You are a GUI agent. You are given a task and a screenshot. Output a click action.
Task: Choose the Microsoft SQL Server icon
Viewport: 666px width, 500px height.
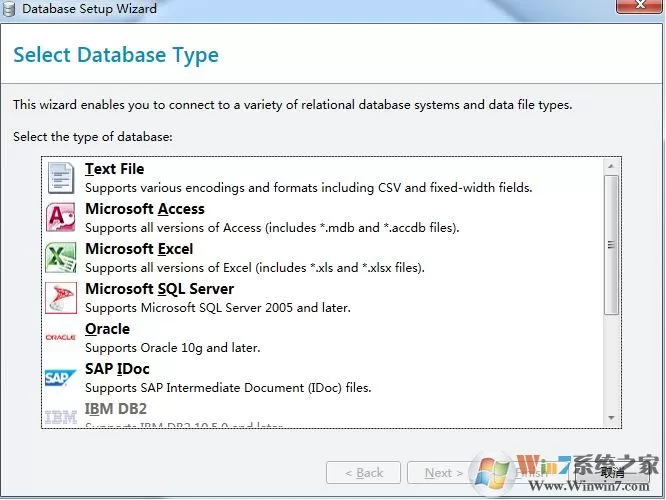(61, 297)
